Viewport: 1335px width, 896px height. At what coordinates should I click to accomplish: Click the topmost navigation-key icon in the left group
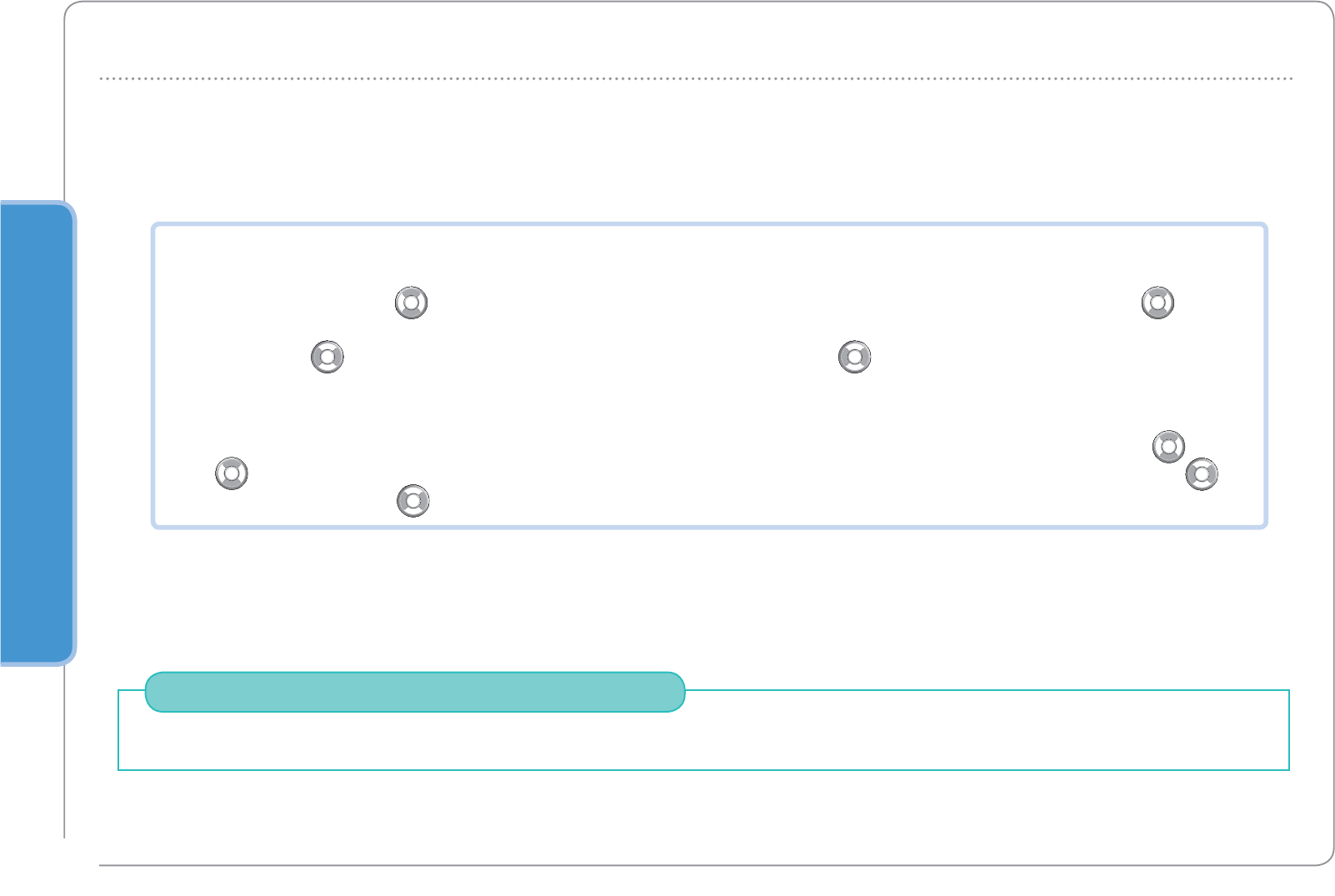click(411, 303)
